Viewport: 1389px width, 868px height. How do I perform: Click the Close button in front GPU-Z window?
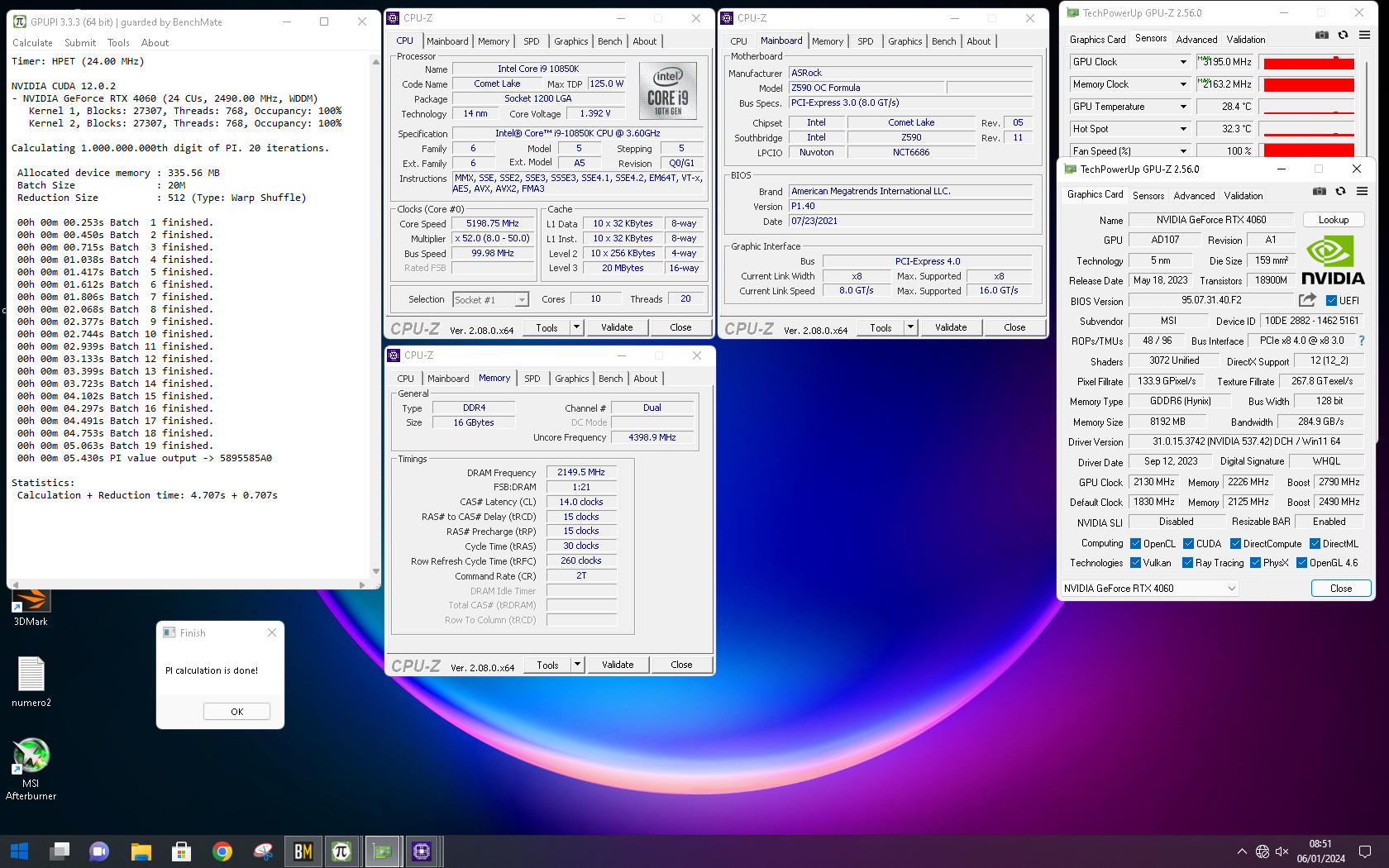[x=1341, y=589]
